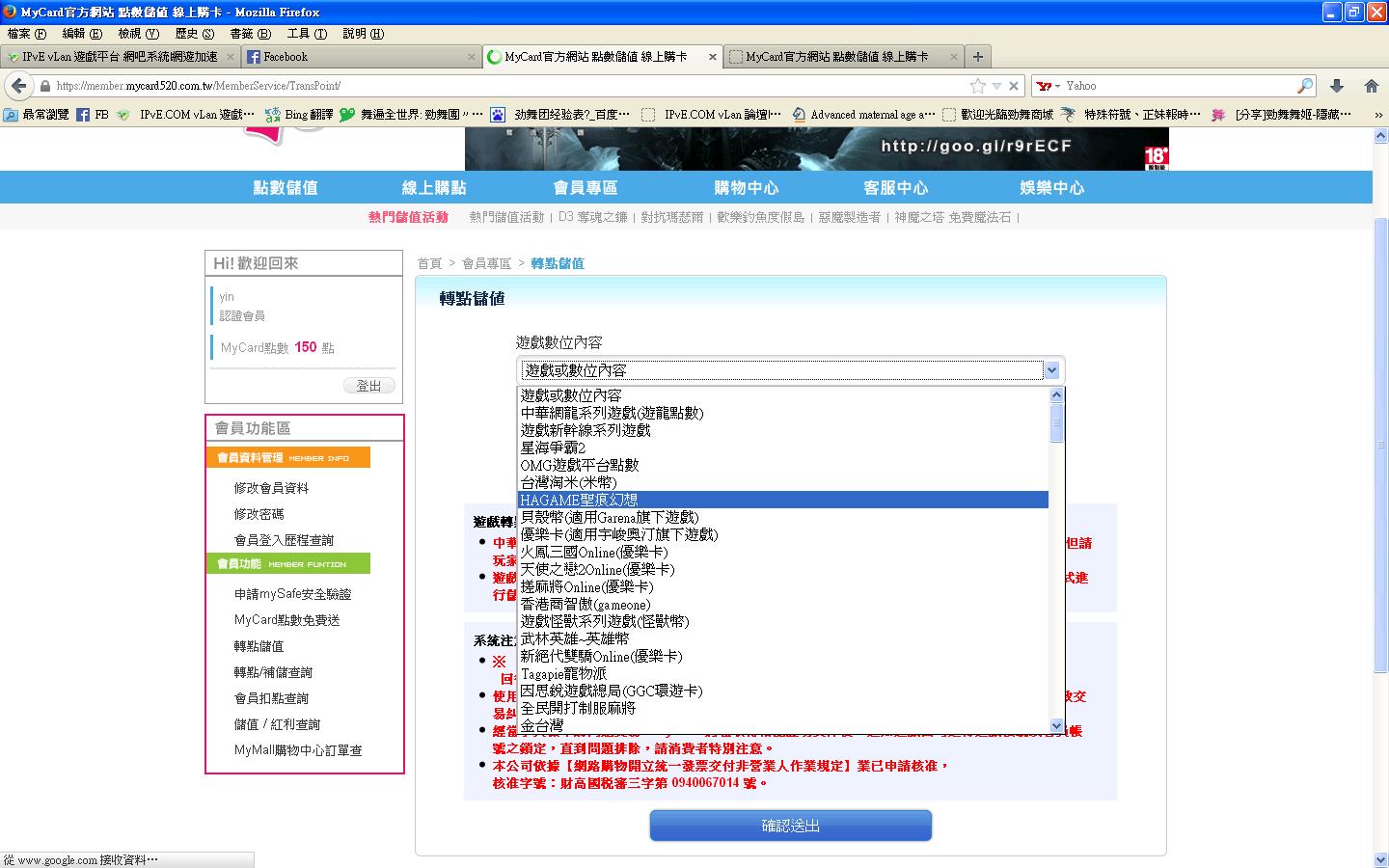
Task: Open the 書籤 menu in menu bar
Action: pos(249,34)
